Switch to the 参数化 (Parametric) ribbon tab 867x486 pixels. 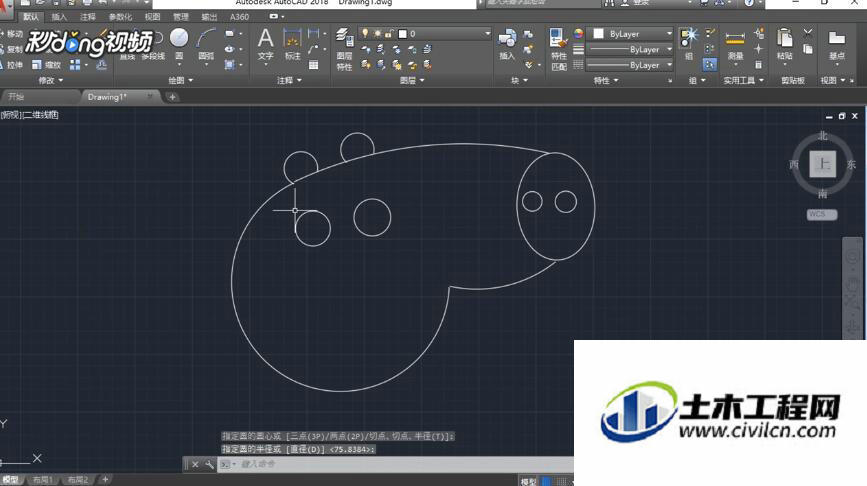point(120,17)
